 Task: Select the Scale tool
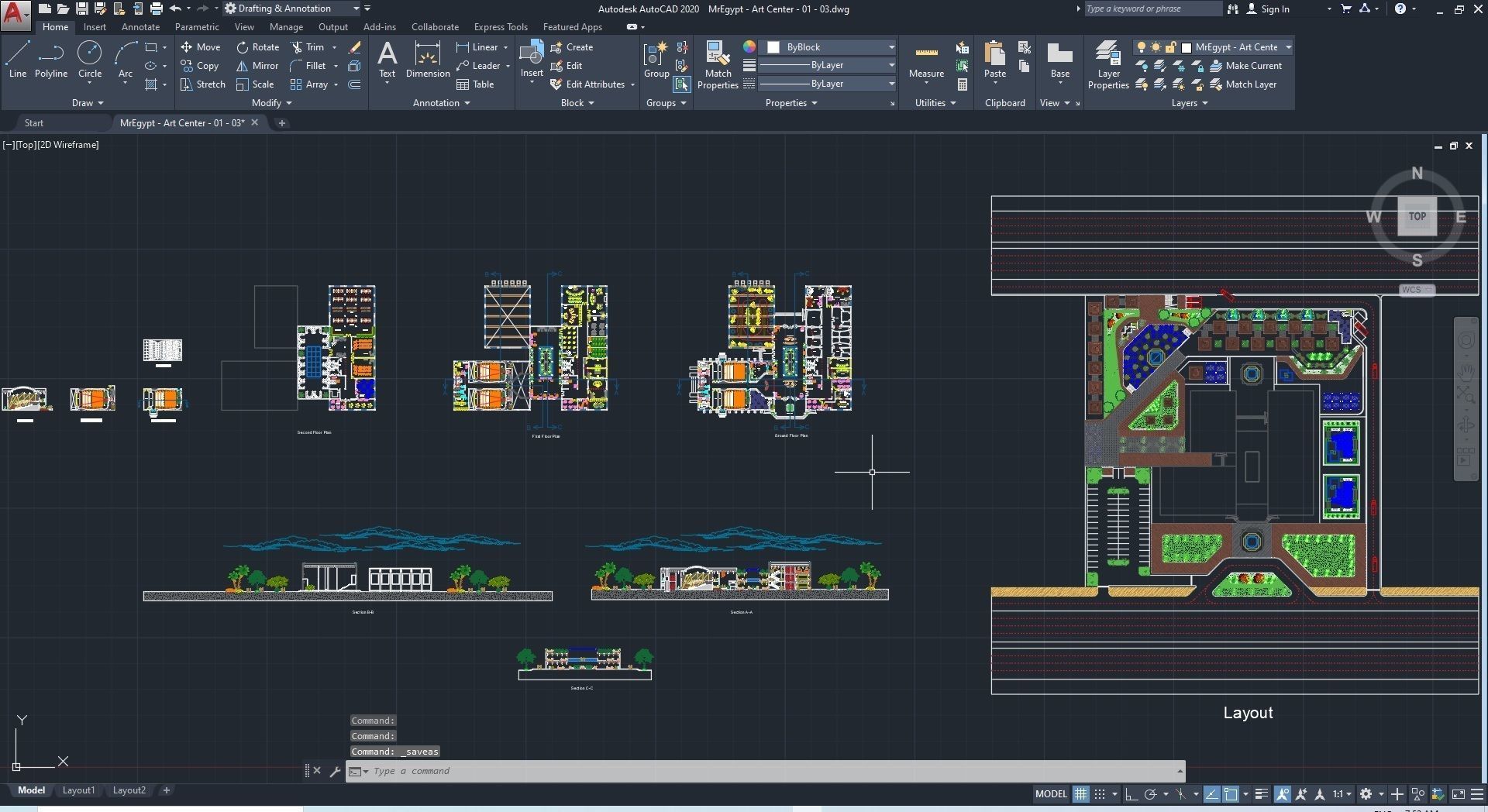[x=255, y=84]
